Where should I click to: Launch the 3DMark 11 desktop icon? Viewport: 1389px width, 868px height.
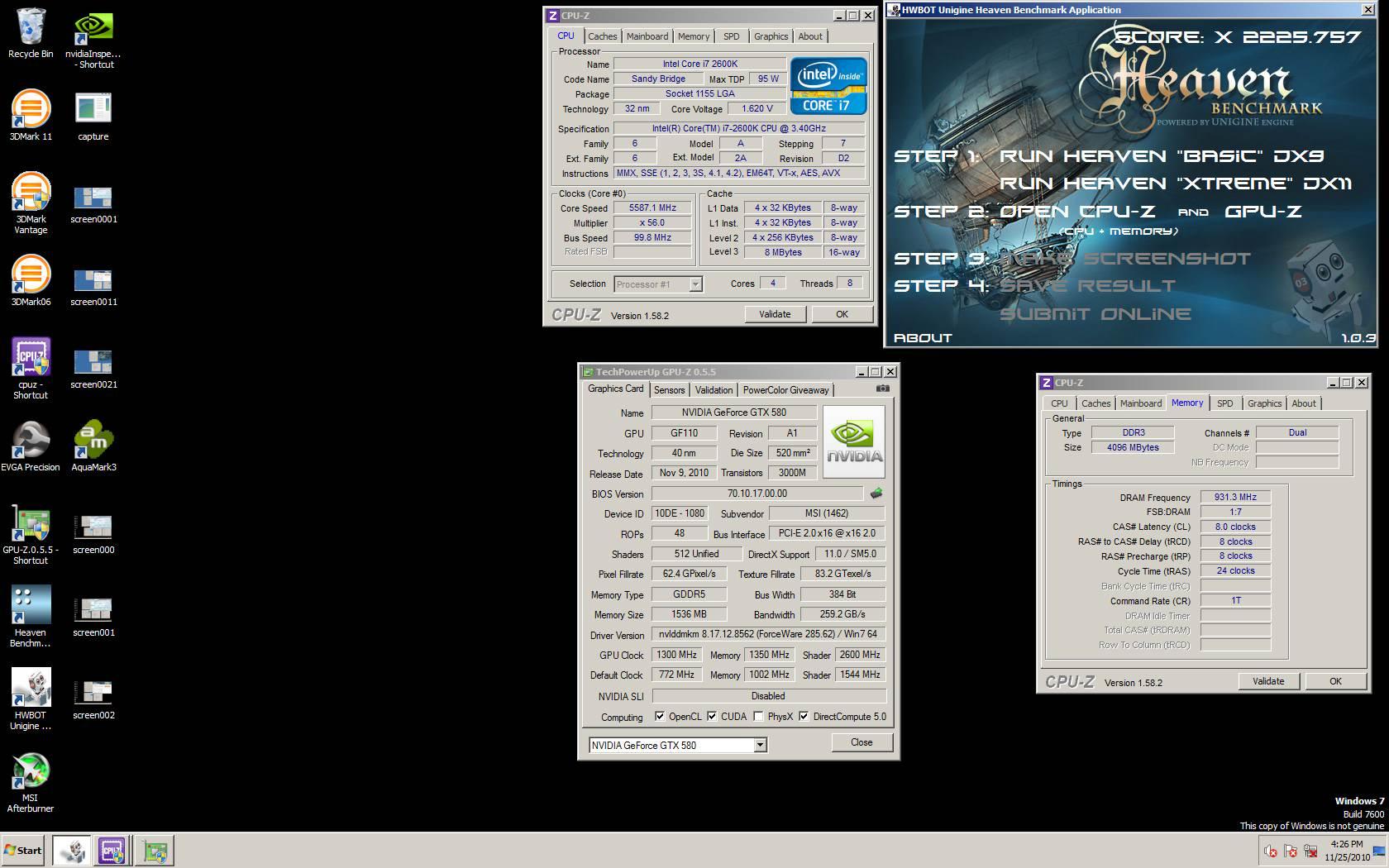point(31,116)
